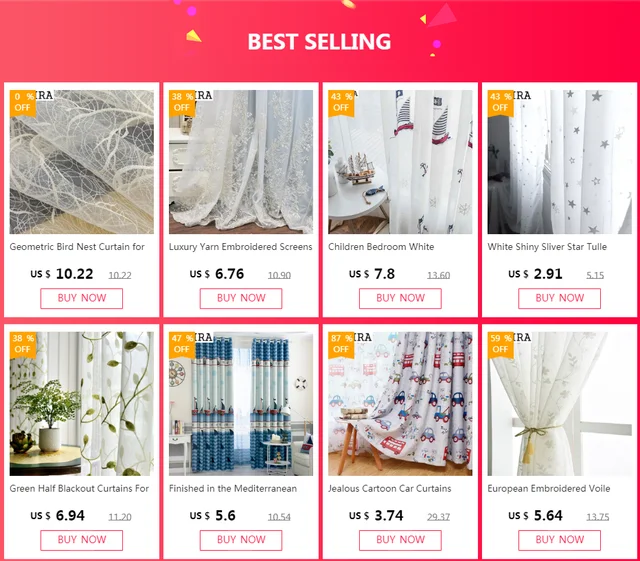Click BUY NOW under Green Half Blackout Curtains

(82, 540)
